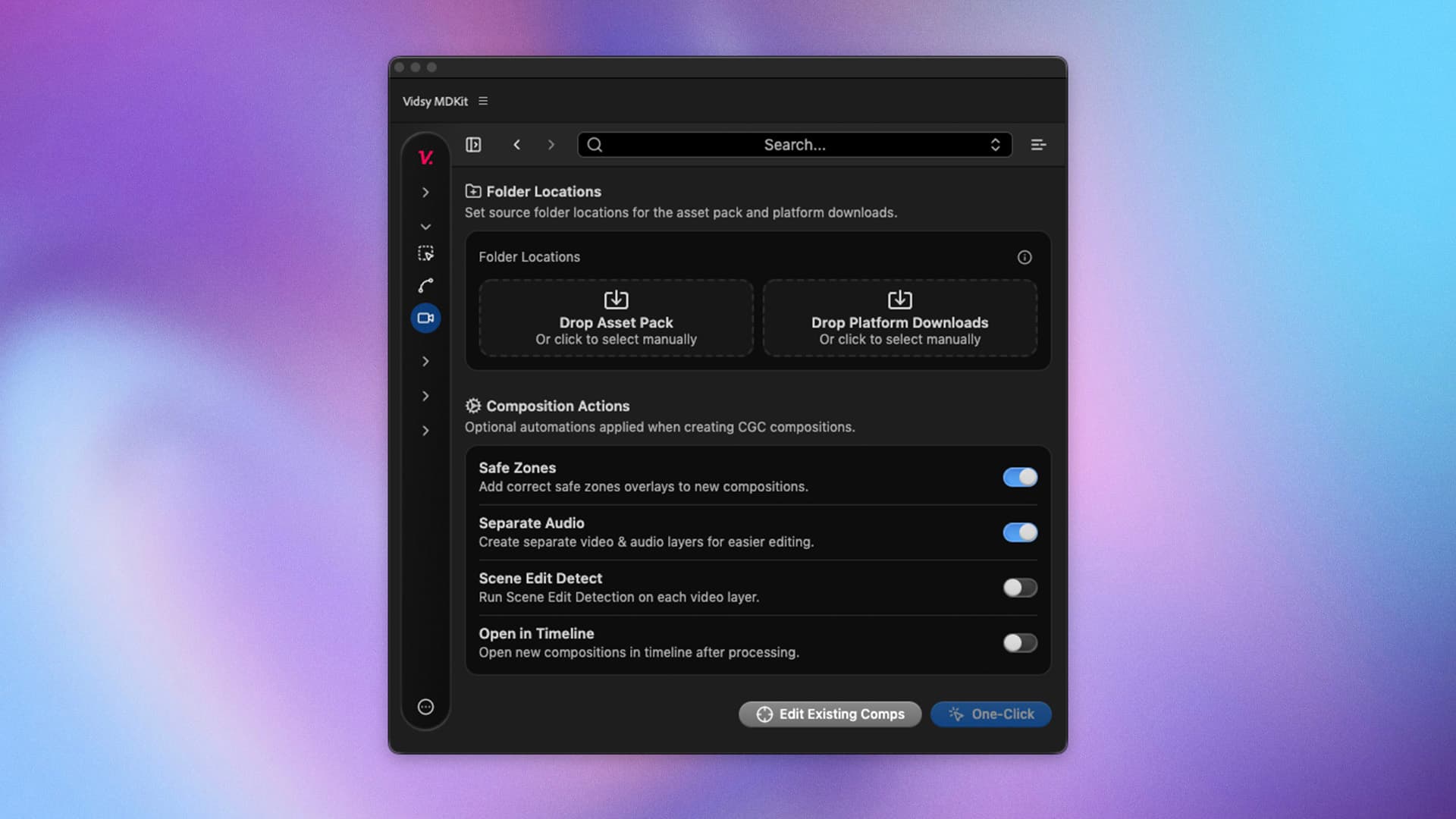Viewport: 1456px width, 819px height.
Task: Click Drop Asset Pack to select a folder
Action: 615,318
